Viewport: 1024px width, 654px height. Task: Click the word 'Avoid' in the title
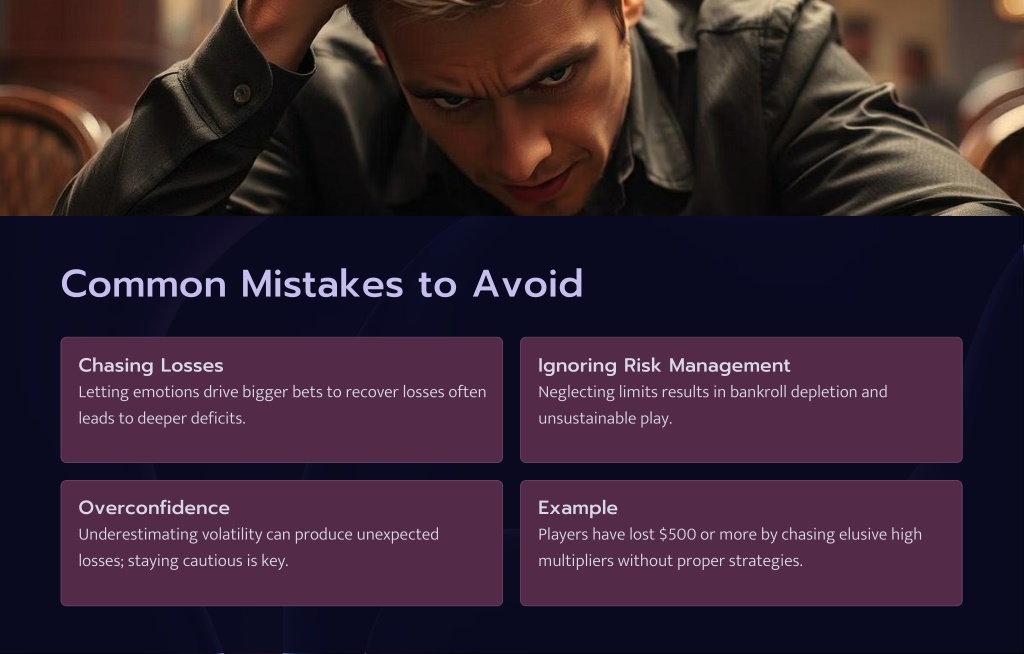[x=528, y=284]
